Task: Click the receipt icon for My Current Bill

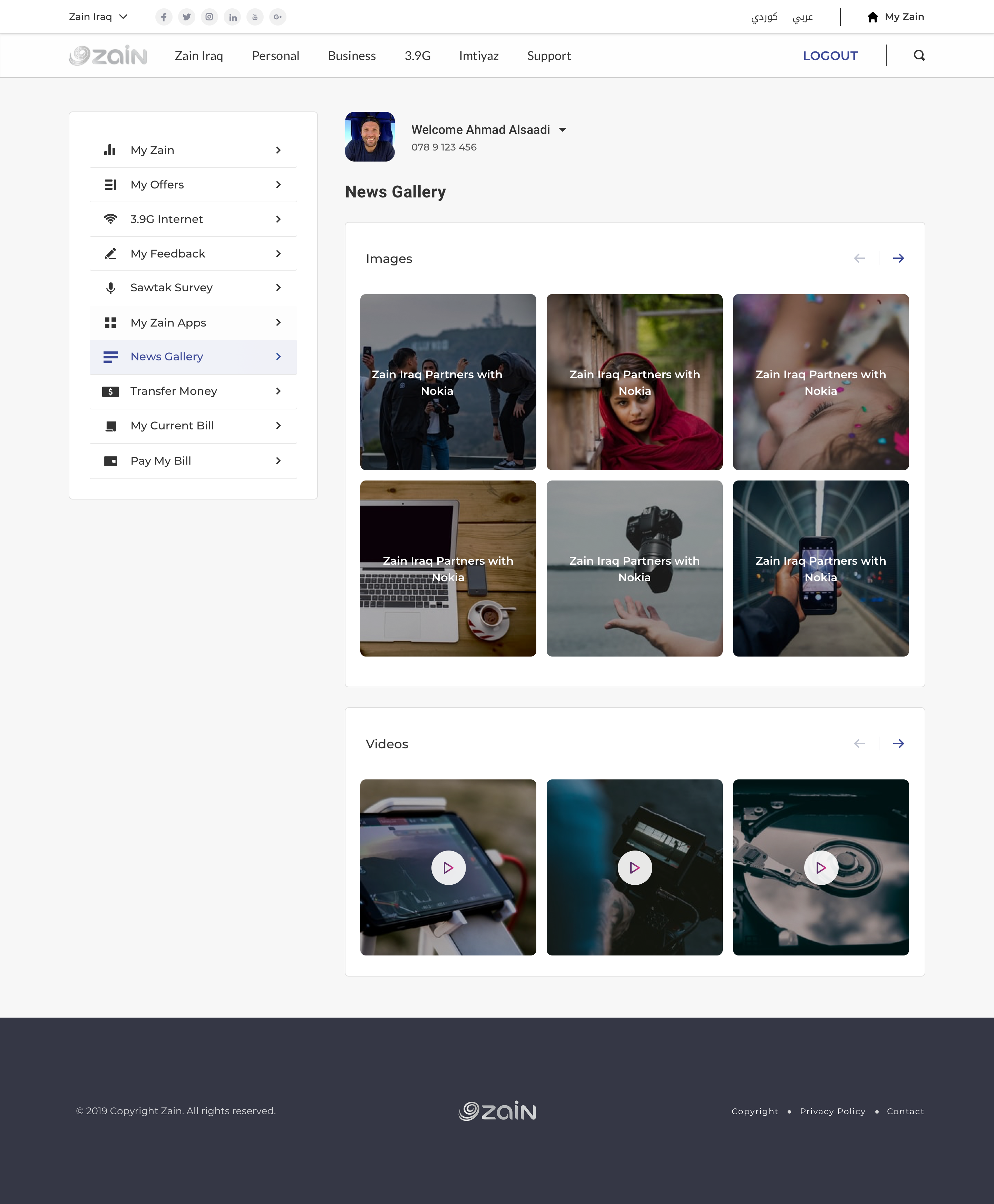Action: 111,427
